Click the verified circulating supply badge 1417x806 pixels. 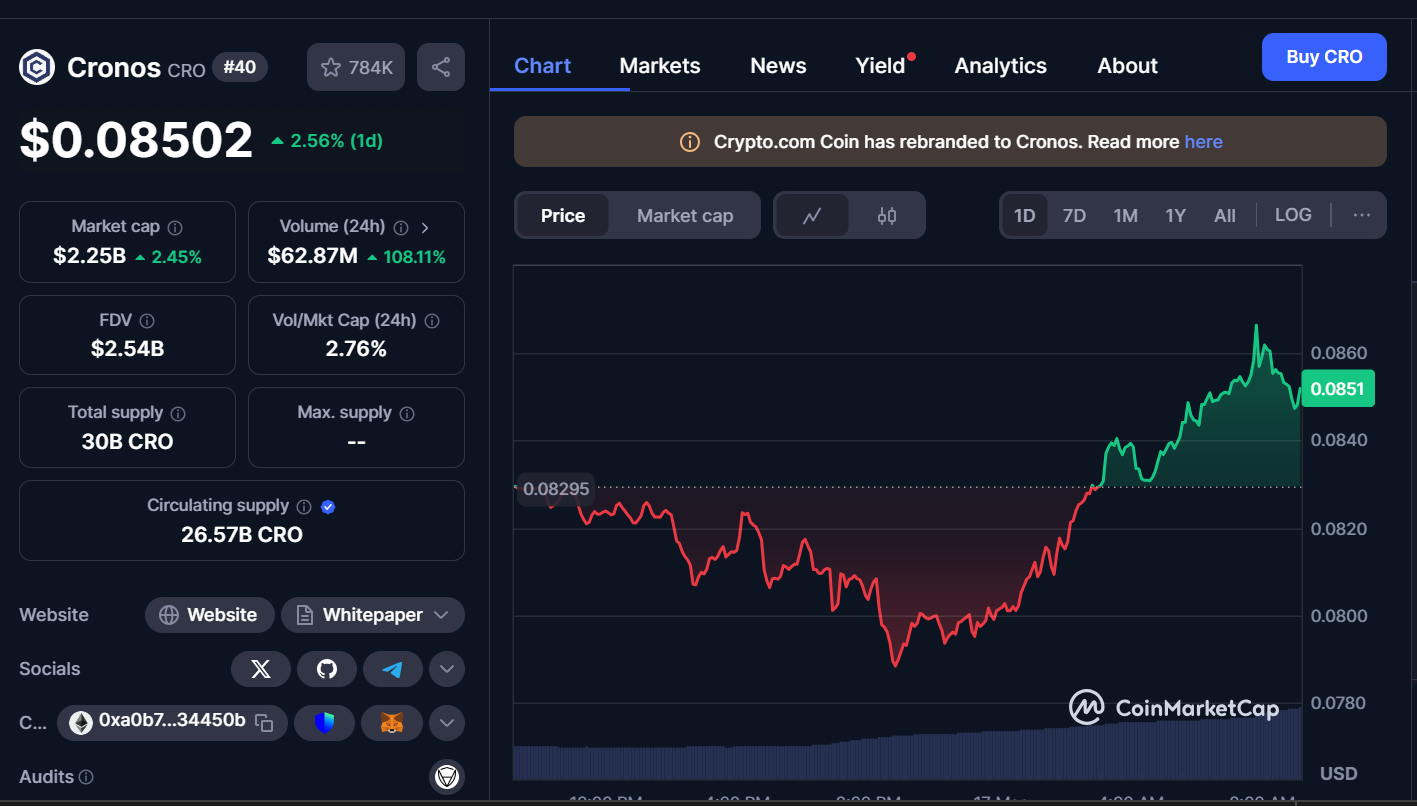pos(328,507)
